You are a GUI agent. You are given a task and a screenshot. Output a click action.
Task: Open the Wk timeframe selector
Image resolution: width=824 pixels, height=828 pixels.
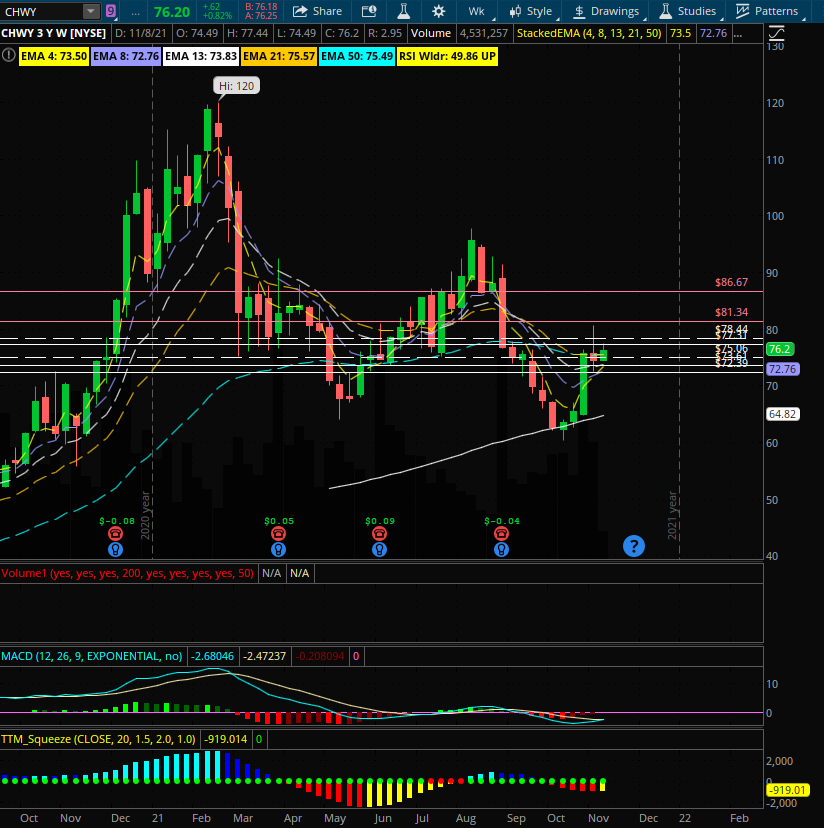point(477,11)
